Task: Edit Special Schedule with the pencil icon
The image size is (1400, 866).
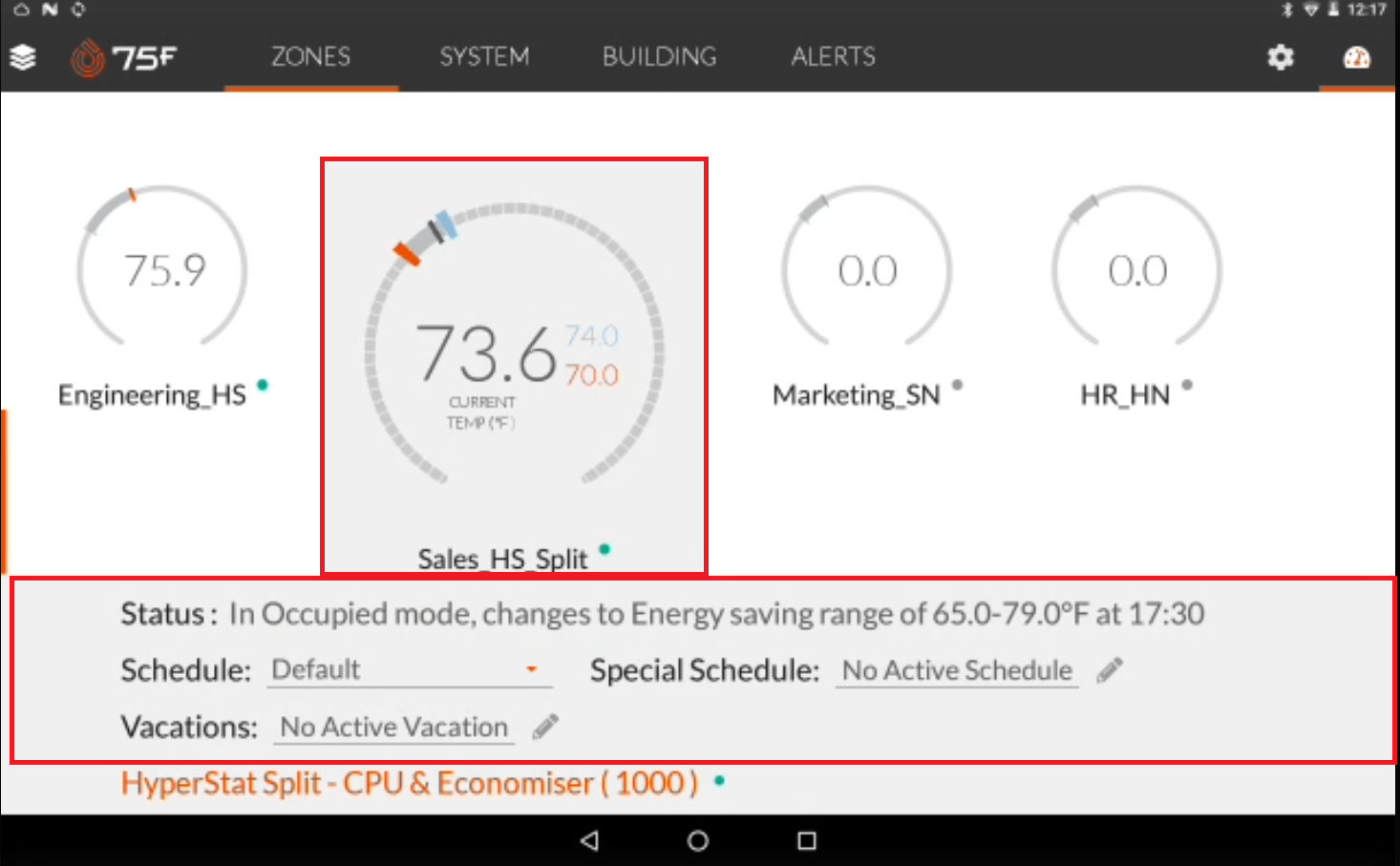Action: (1109, 670)
